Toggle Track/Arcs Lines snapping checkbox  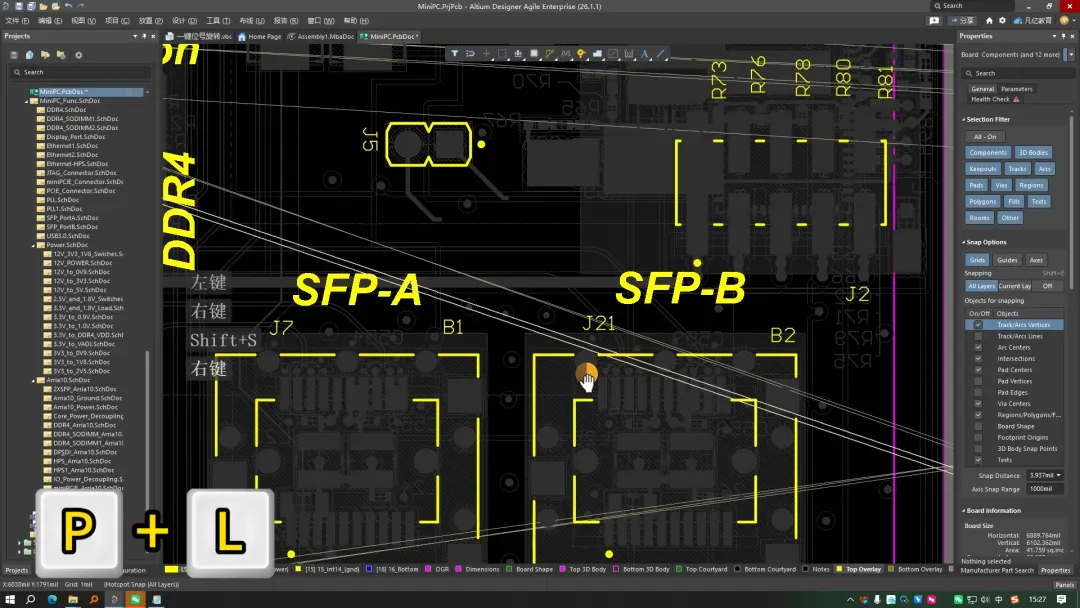[x=978, y=336]
